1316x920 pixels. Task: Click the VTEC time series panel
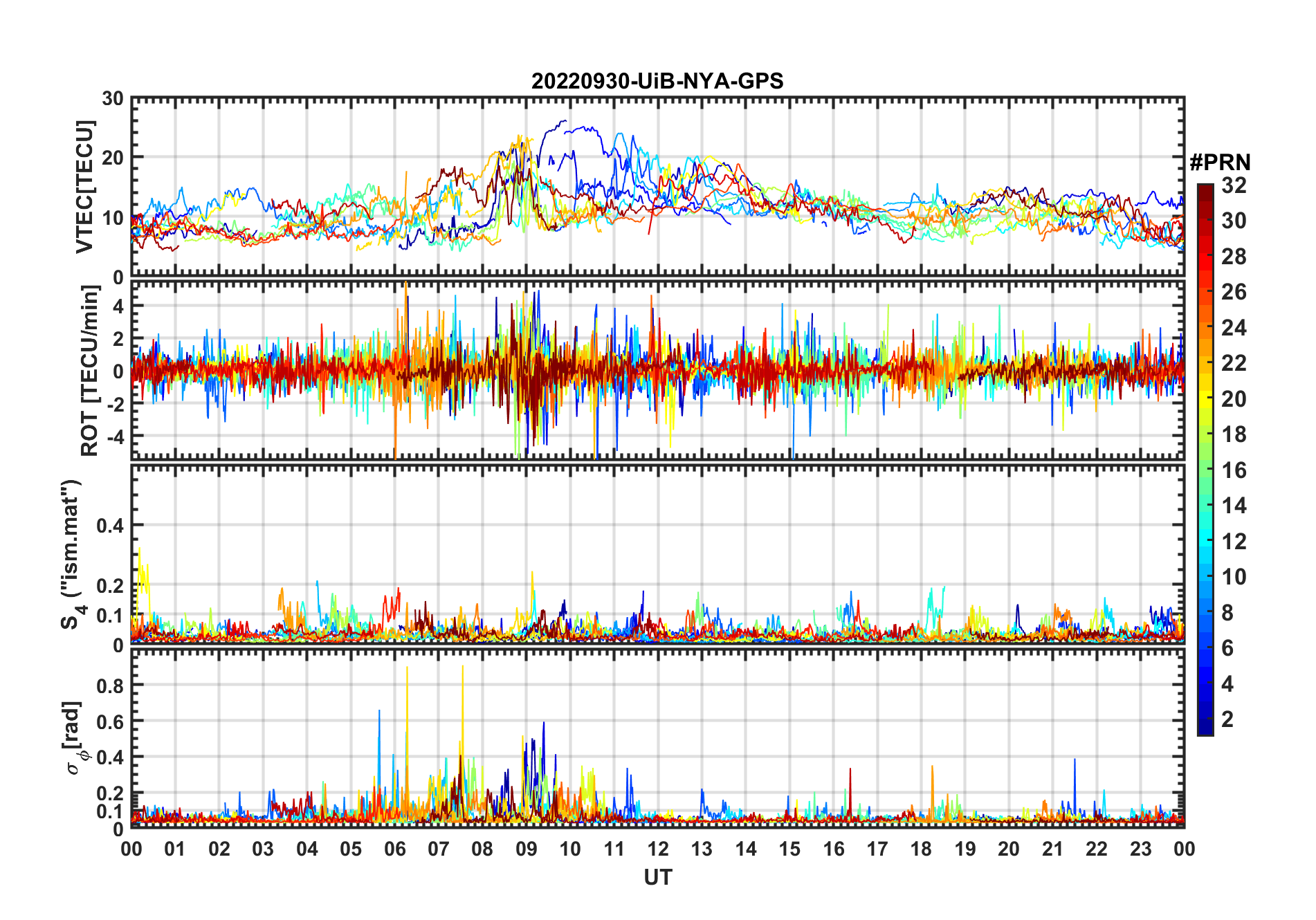[658, 187]
